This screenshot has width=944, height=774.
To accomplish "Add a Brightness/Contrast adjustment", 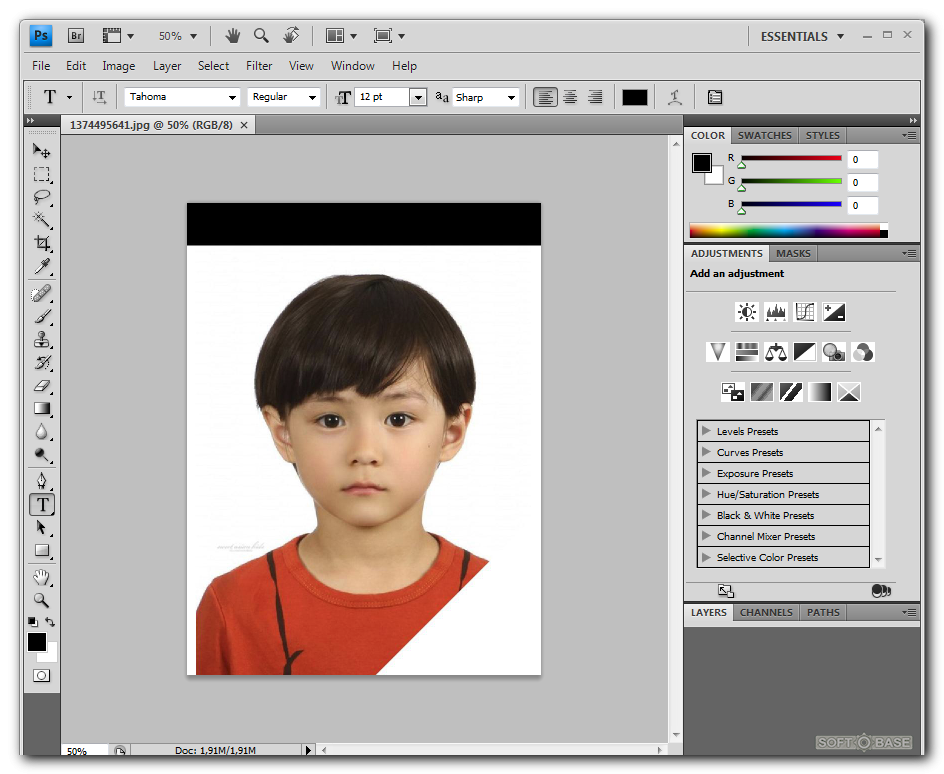I will [747, 312].
